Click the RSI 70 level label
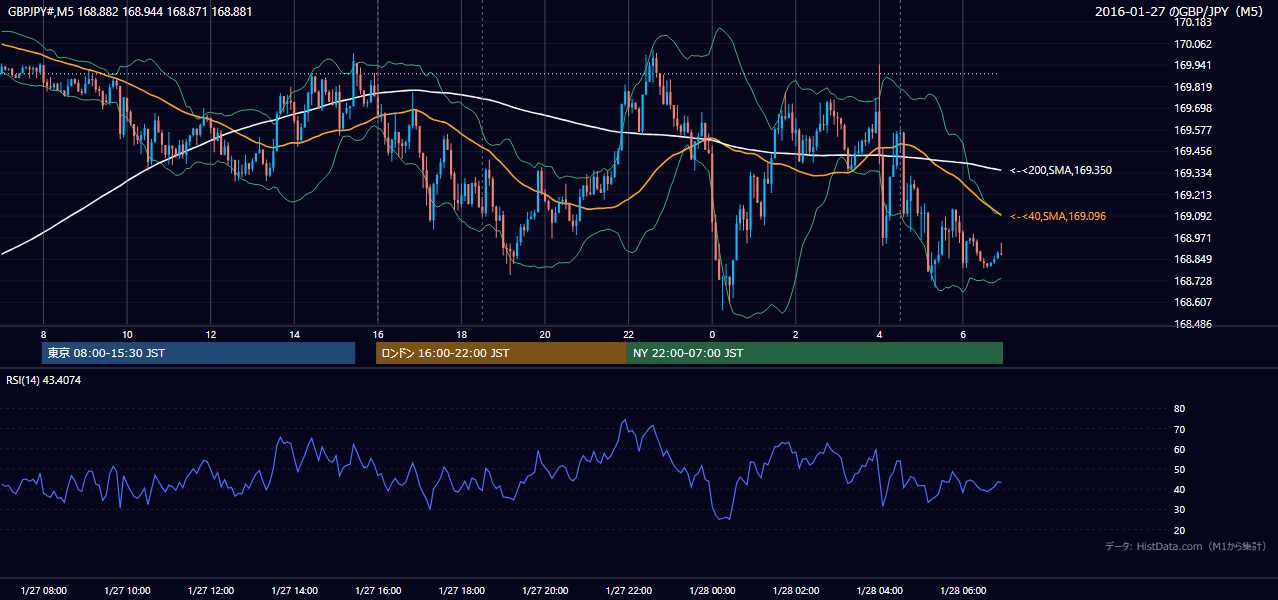 click(x=1179, y=430)
